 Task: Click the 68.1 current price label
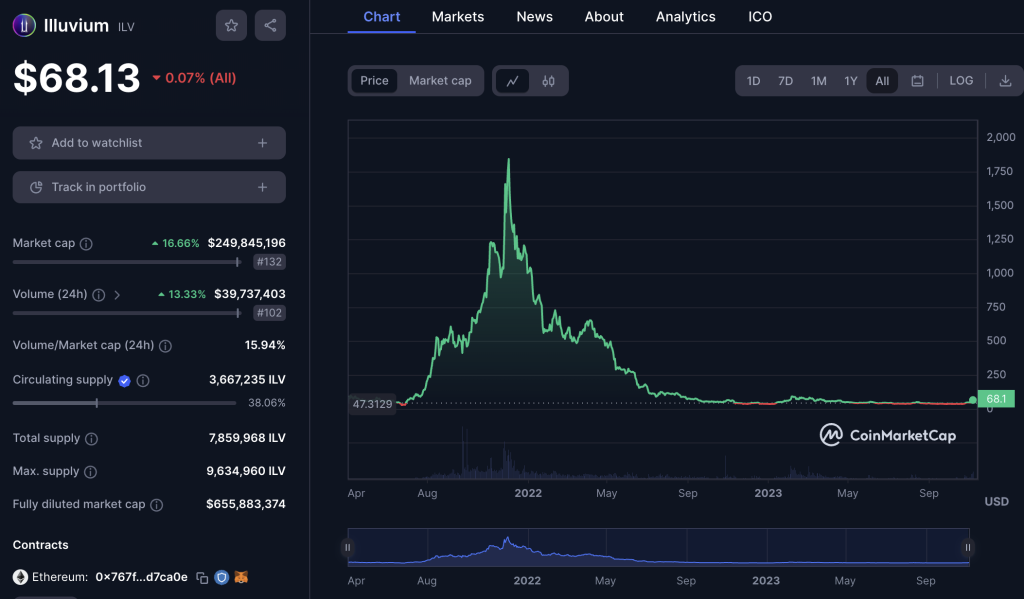tap(996, 399)
